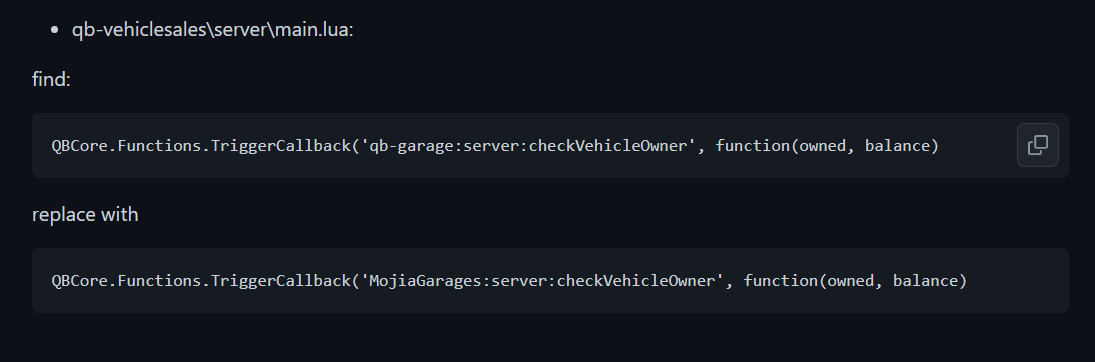Click the 'qb-garage:server:checkVehicleOwner' string
The image size is (1095, 362).
click(x=528, y=146)
